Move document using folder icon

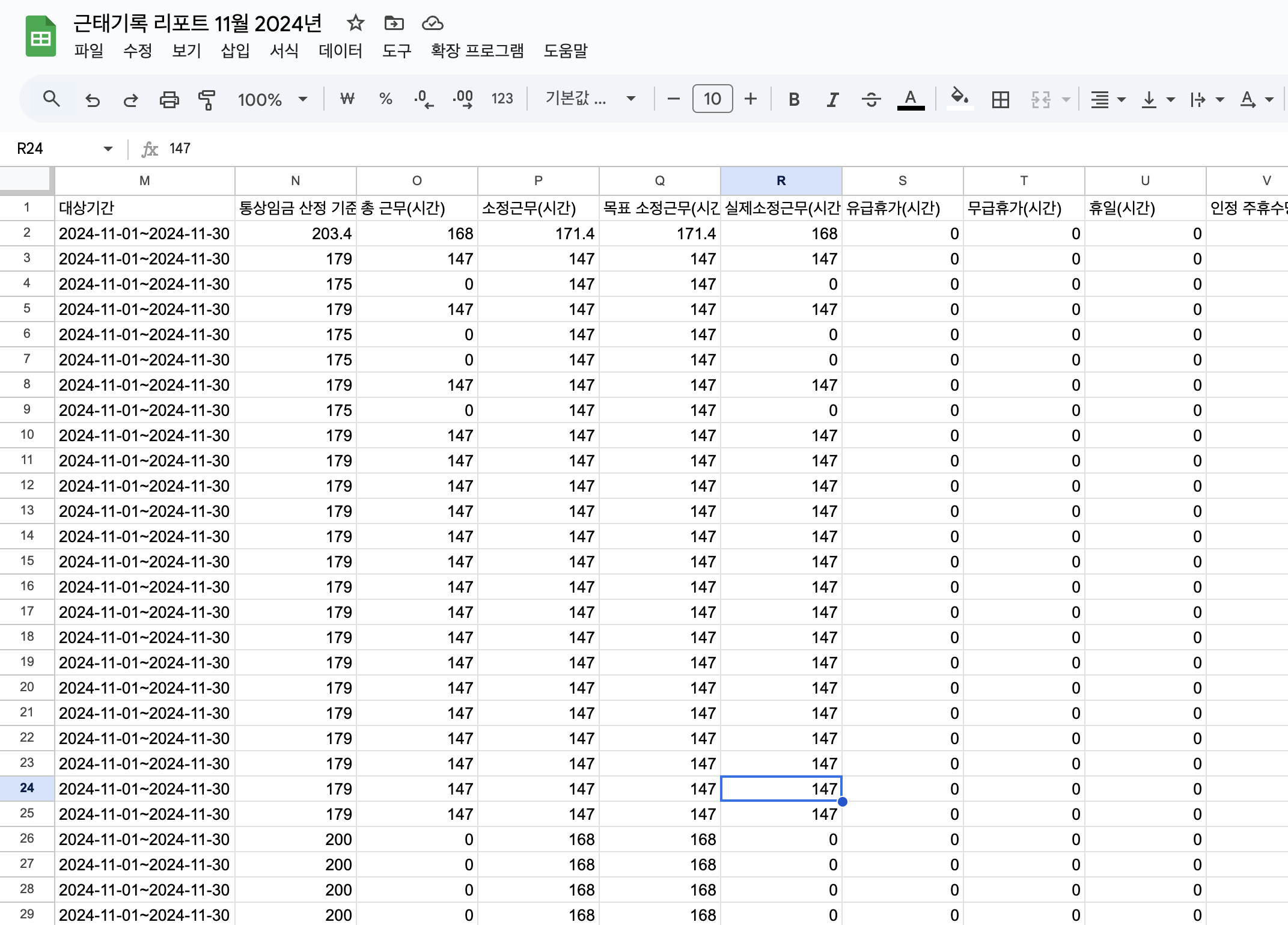pos(394,23)
